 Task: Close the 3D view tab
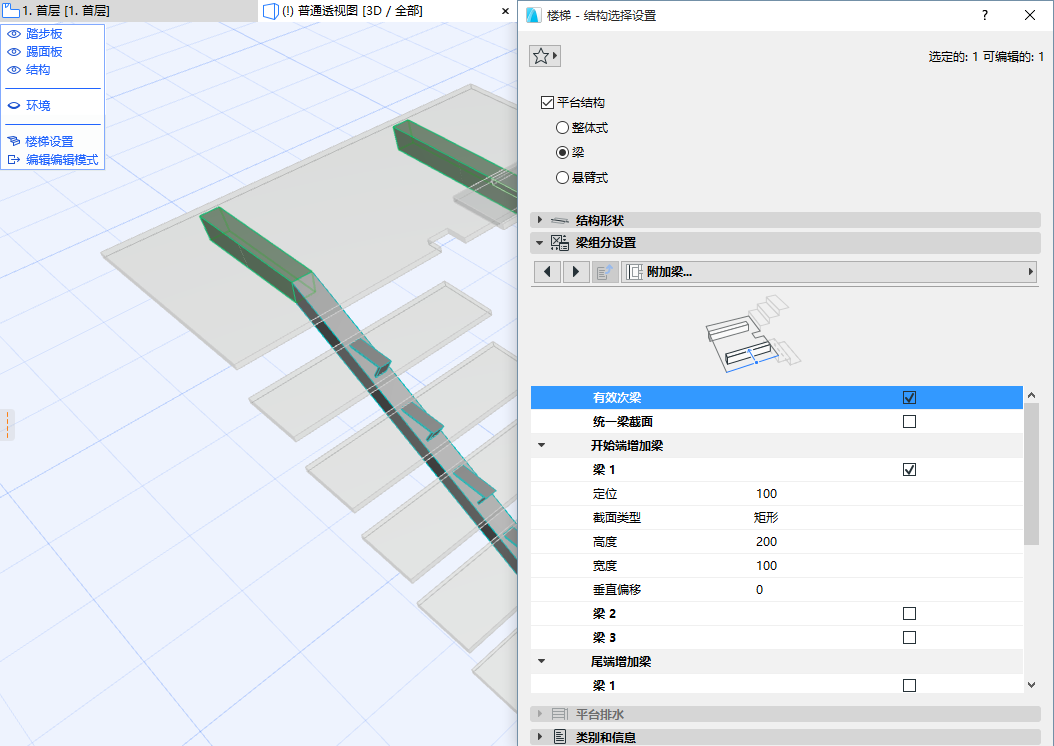point(505,11)
